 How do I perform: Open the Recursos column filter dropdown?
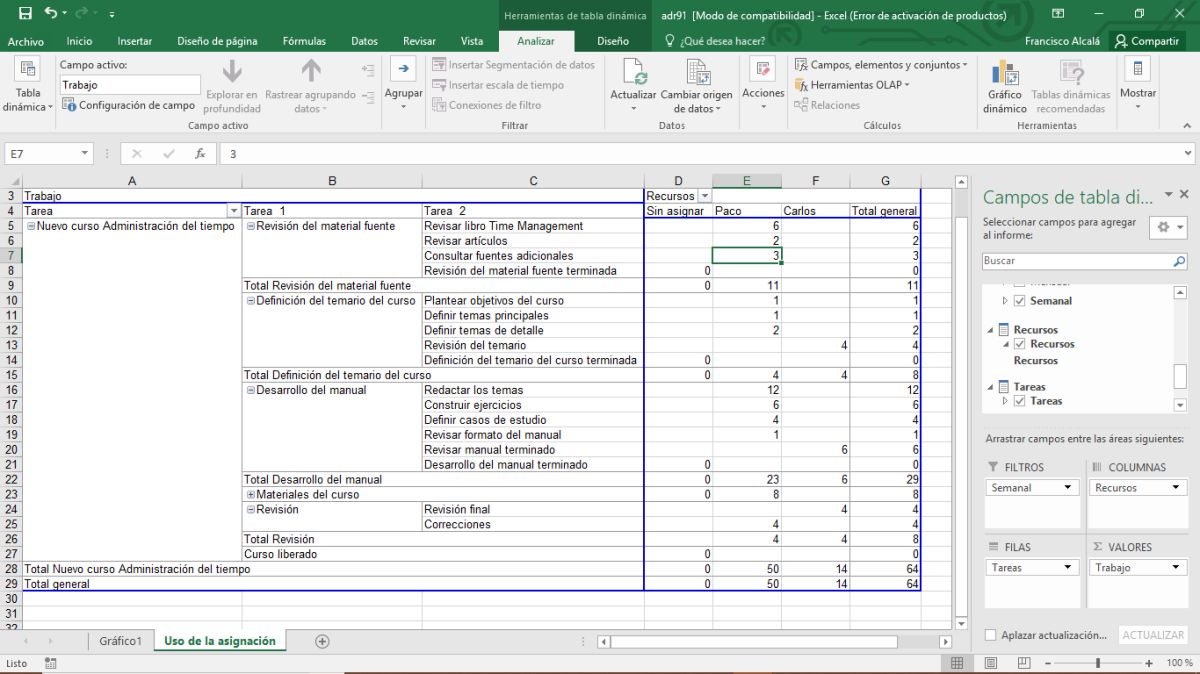[x=704, y=196]
